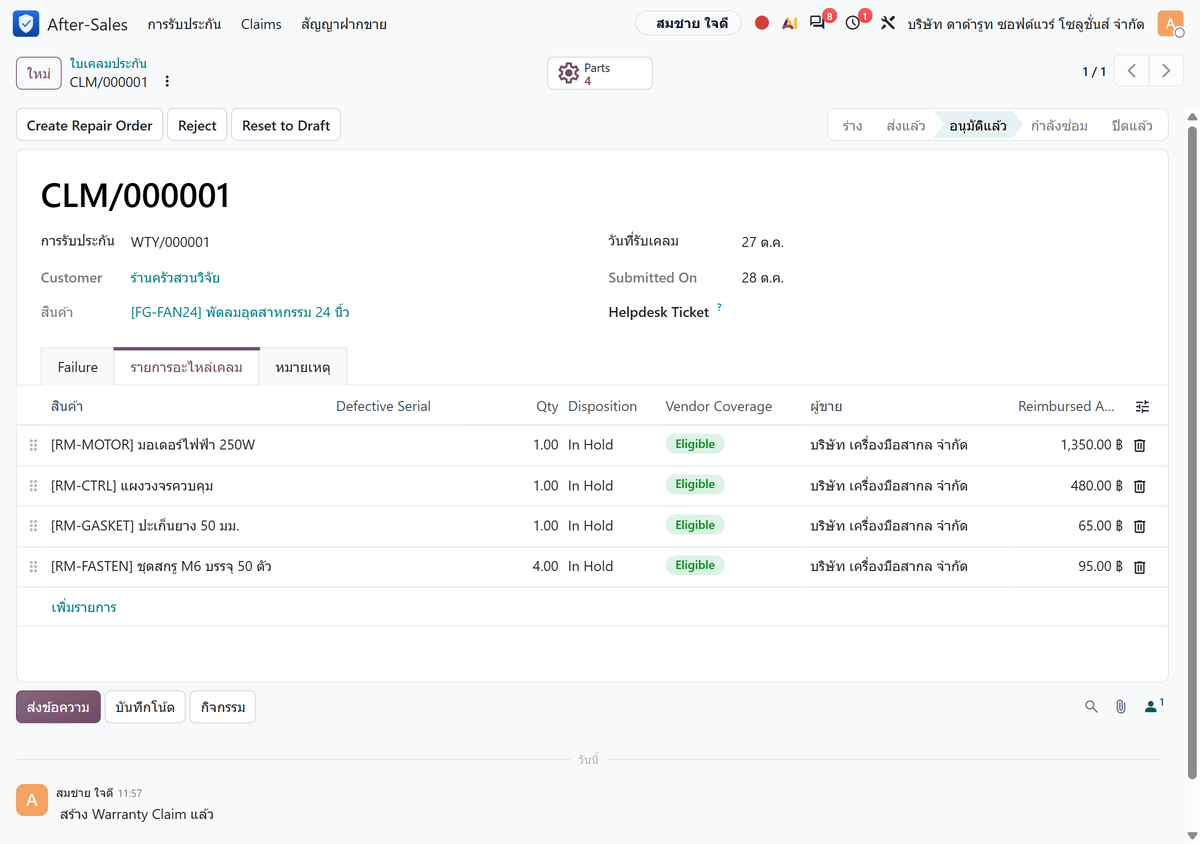This screenshot has width=1200, height=844.
Task: Select the รายการอะไหล่เคลม tab
Action: pyautogui.click(x=187, y=367)
